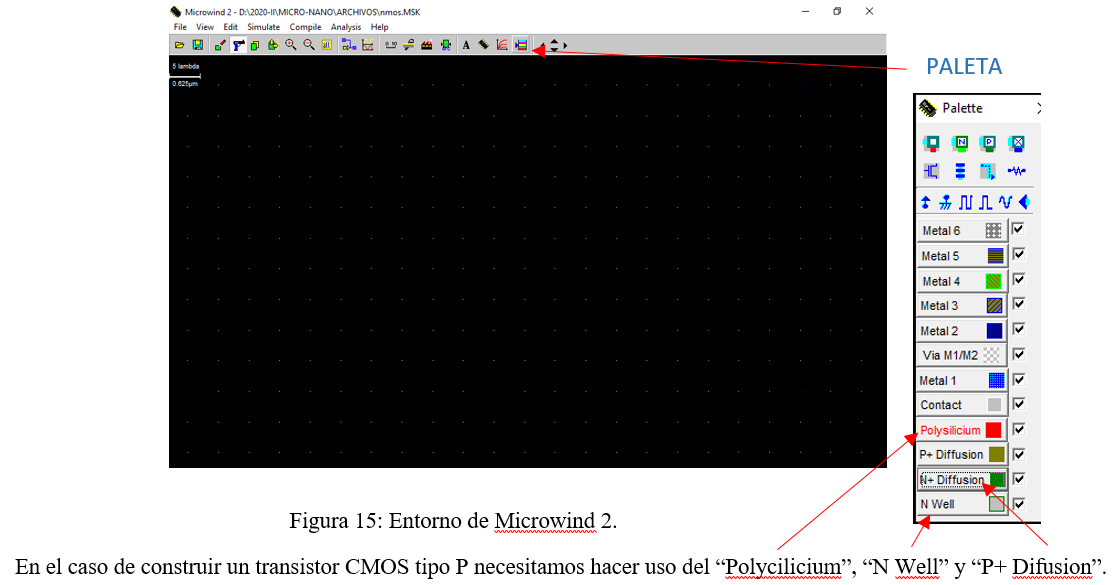Open the factory process steps icon
The image size is (1120, 585).
tap(426, 45)
